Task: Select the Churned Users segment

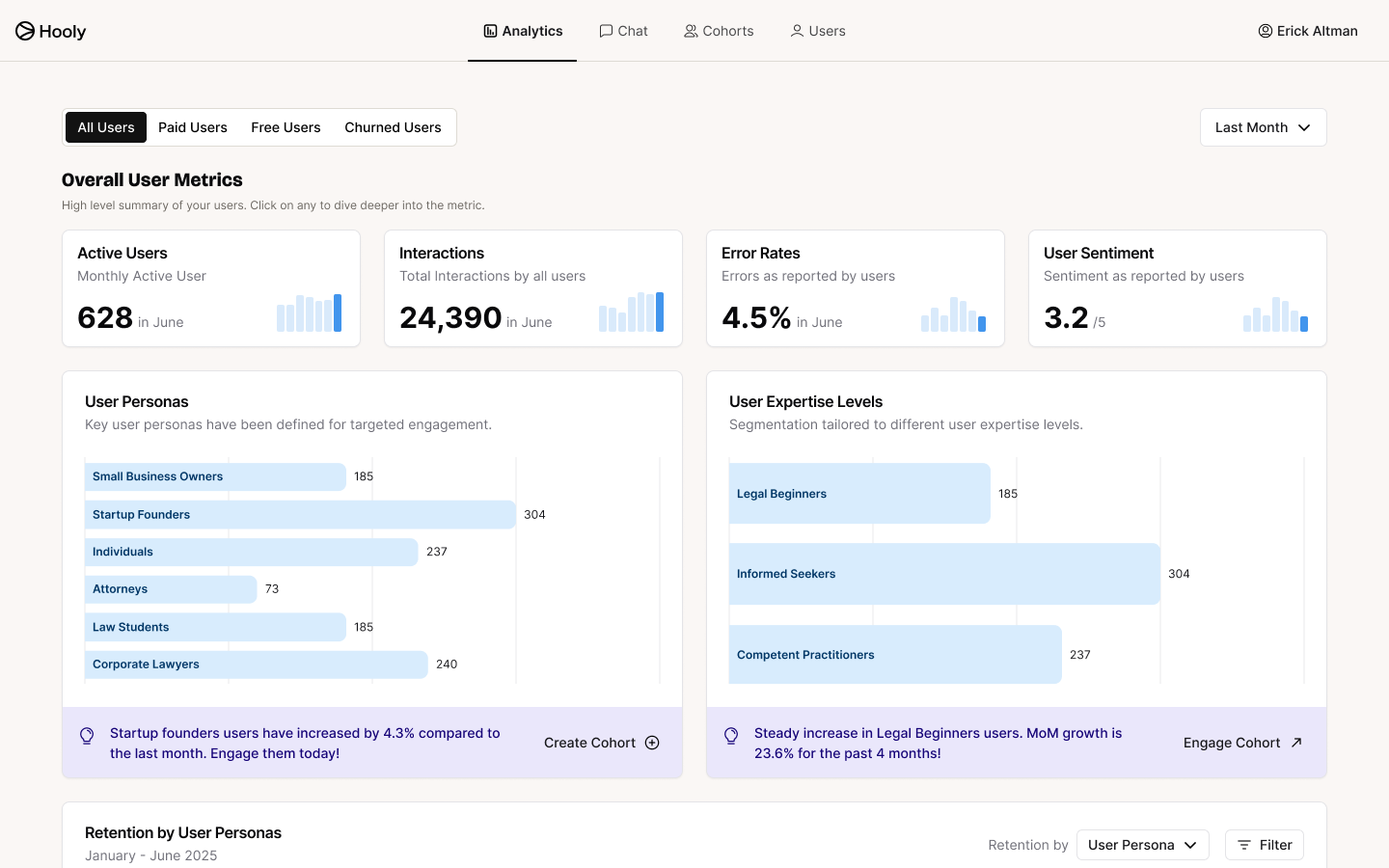Action: (x=393, y=127)
